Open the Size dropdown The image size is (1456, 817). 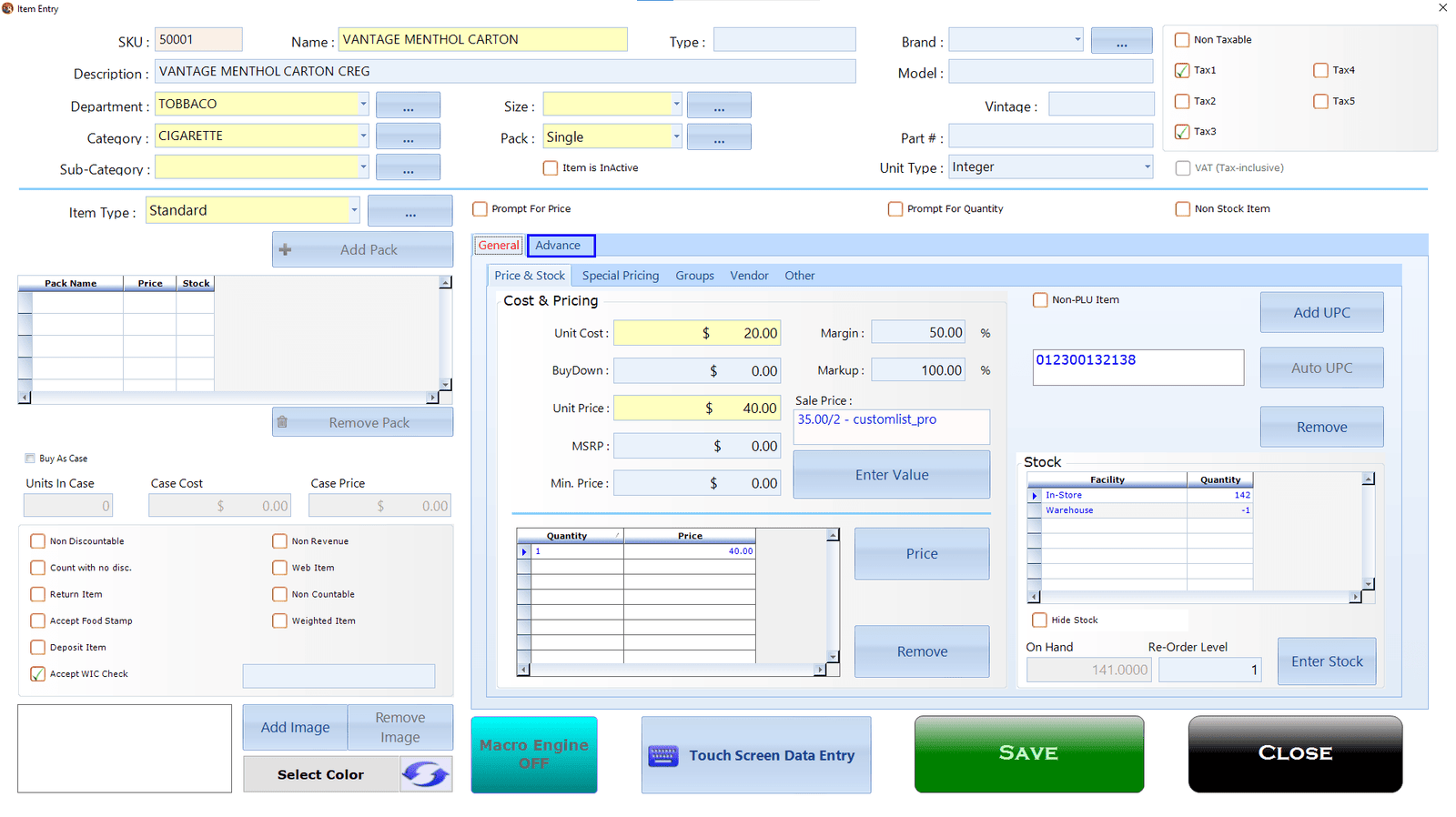tap(676, 104)
